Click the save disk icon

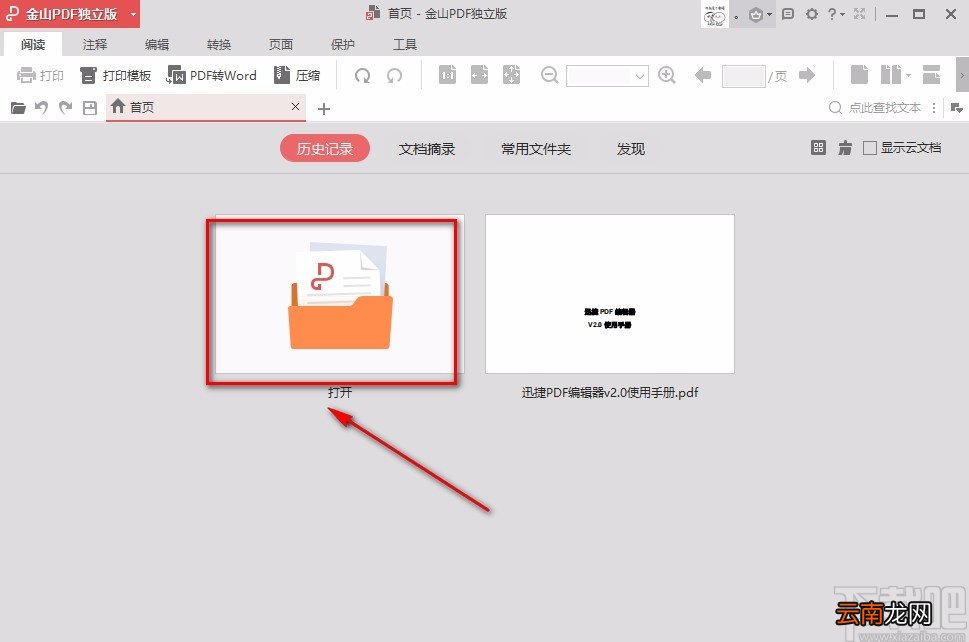[x=90, y=108]
